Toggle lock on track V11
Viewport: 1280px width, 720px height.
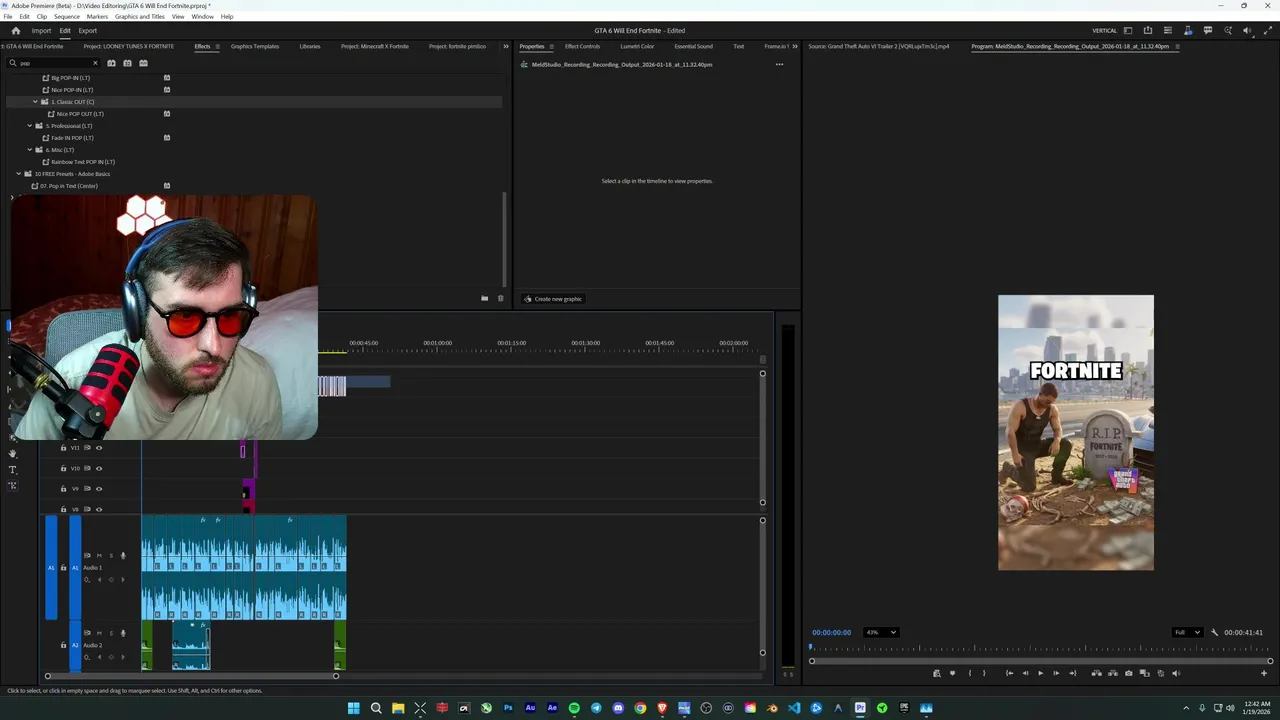pos(63,448)
